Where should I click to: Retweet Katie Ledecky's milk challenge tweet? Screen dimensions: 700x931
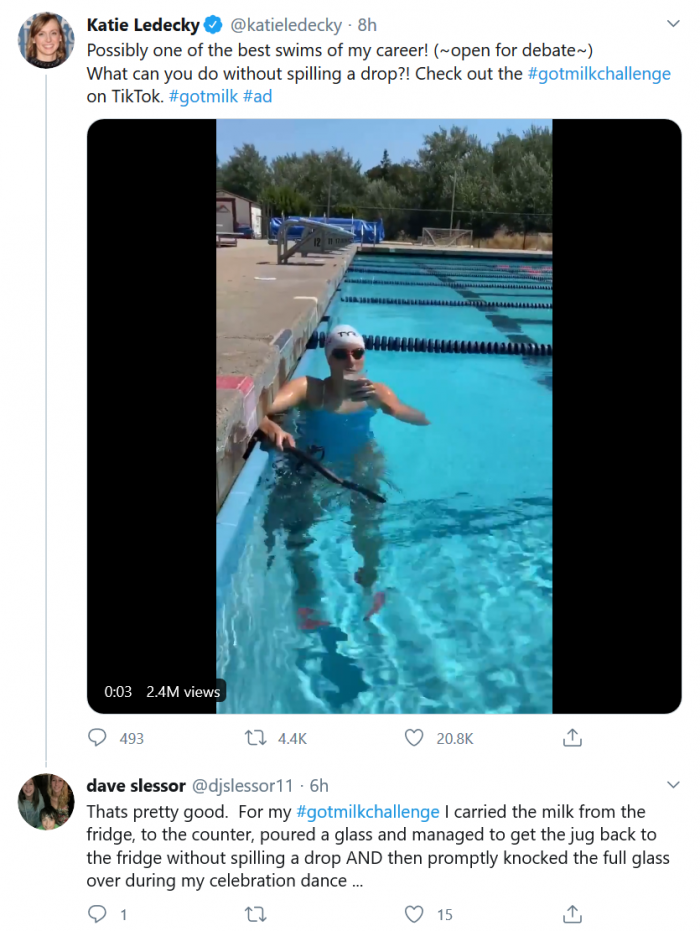pos(256,738)
